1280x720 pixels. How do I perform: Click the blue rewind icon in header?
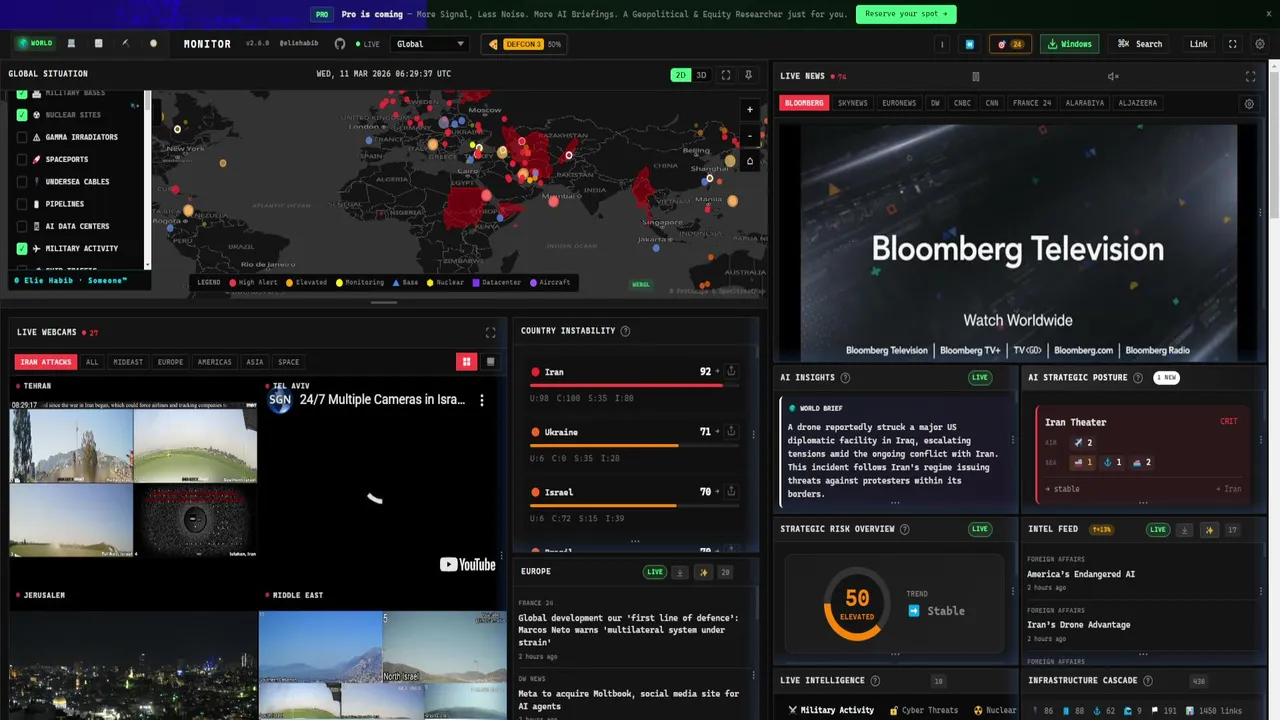point(969,44)
